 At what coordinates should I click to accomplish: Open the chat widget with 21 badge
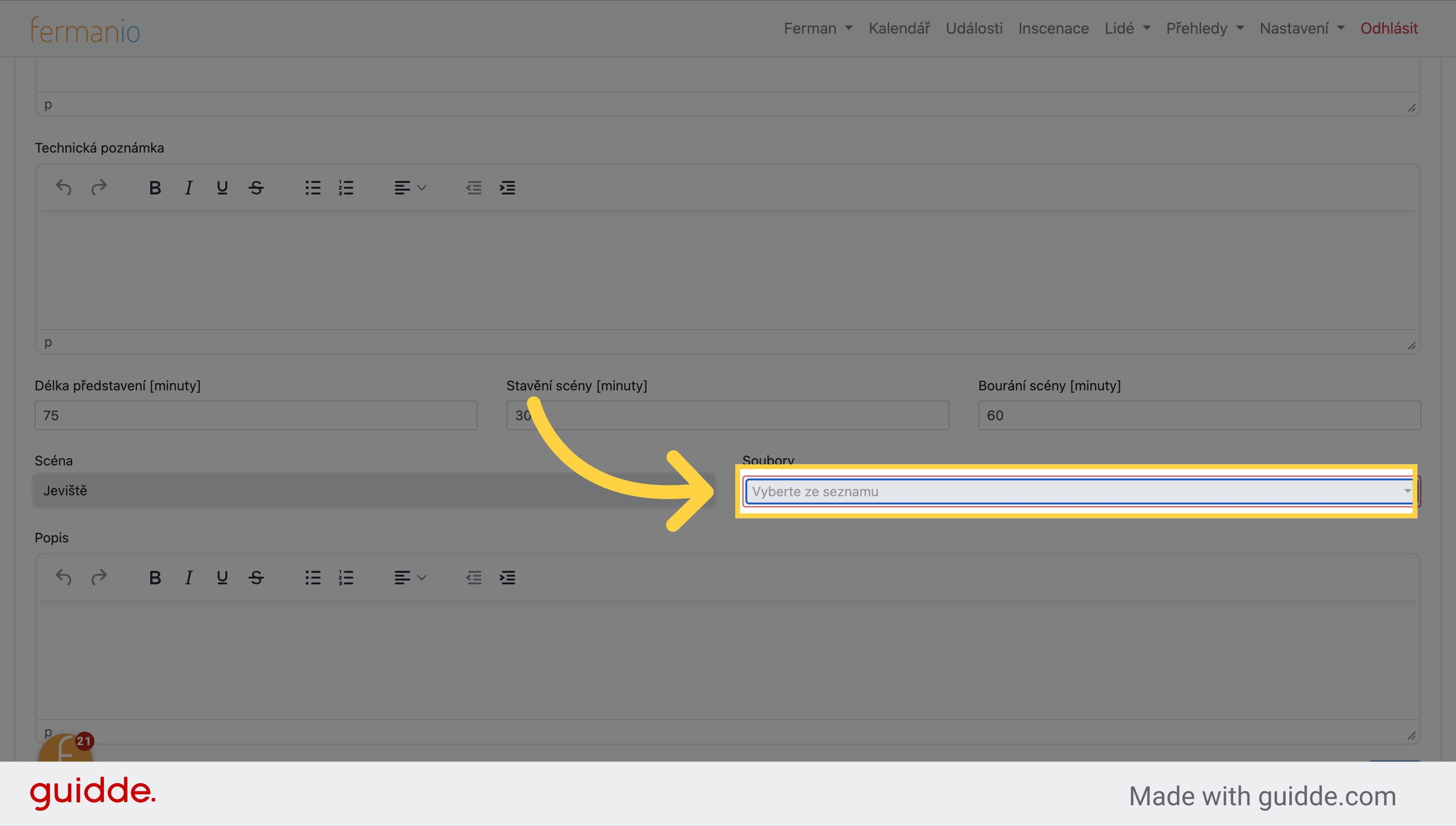tap(65, 748)
